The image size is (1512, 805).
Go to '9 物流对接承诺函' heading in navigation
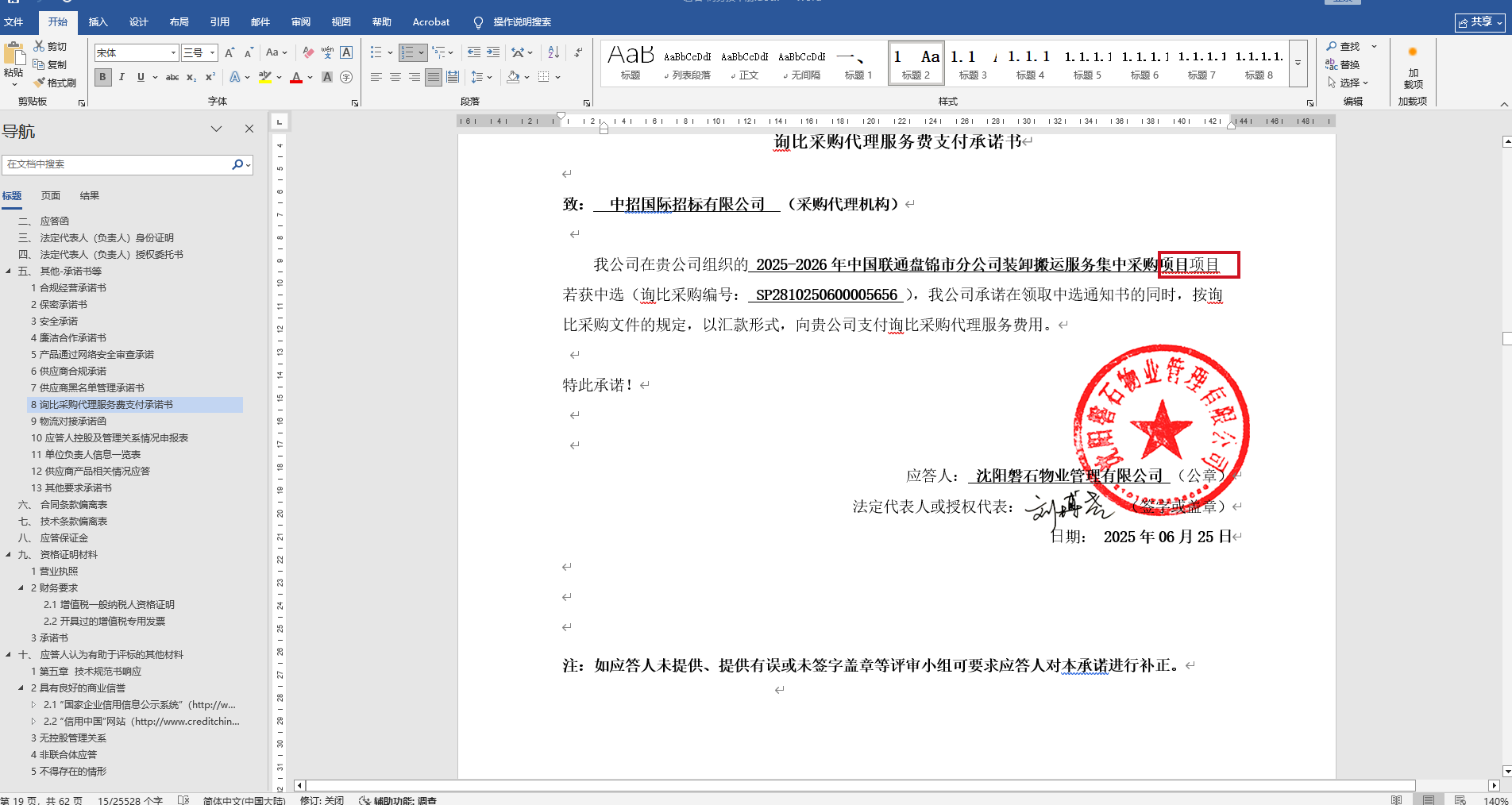click(x=68, y=422)
